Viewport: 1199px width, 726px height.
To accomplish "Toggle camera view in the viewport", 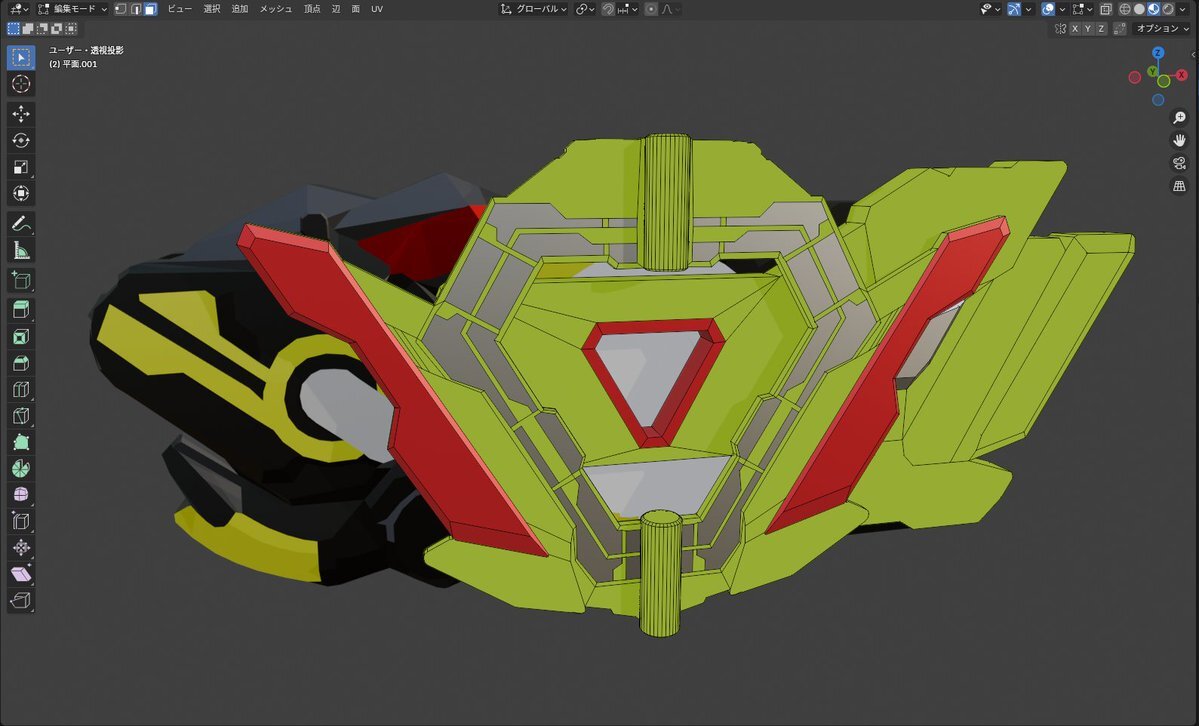I will 1179,164.
